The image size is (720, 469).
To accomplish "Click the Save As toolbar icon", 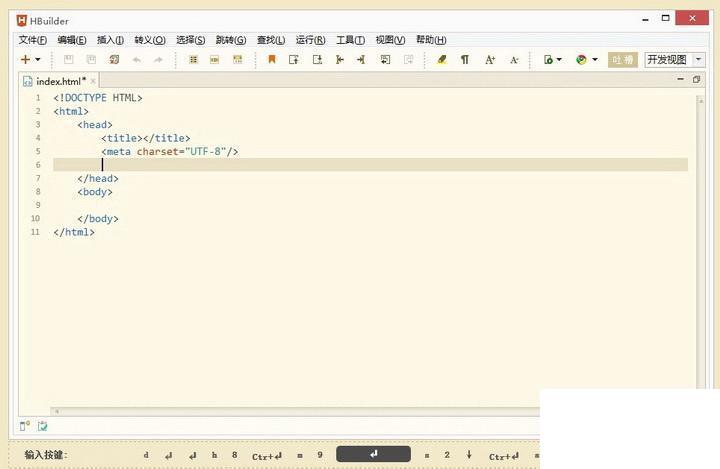I will click(x=91, y=59).
